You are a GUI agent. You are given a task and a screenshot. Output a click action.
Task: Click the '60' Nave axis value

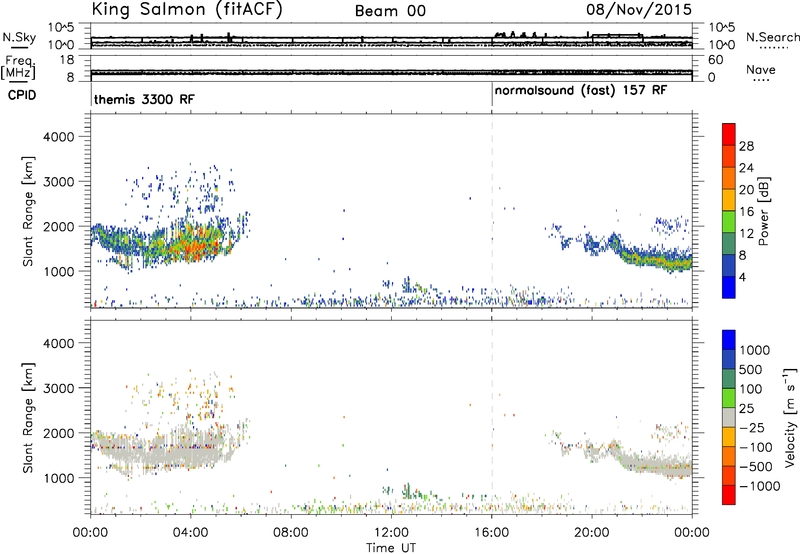[715, 60]
